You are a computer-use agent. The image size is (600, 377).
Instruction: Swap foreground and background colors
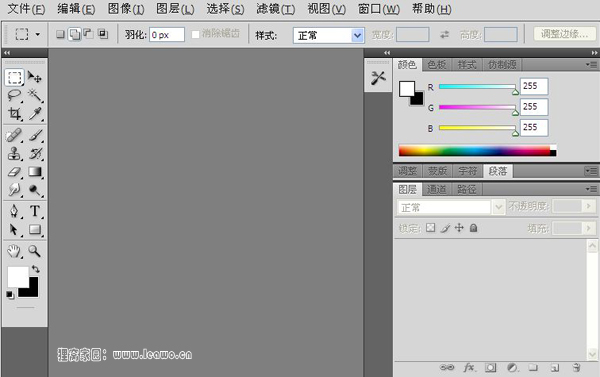(36, 269)
